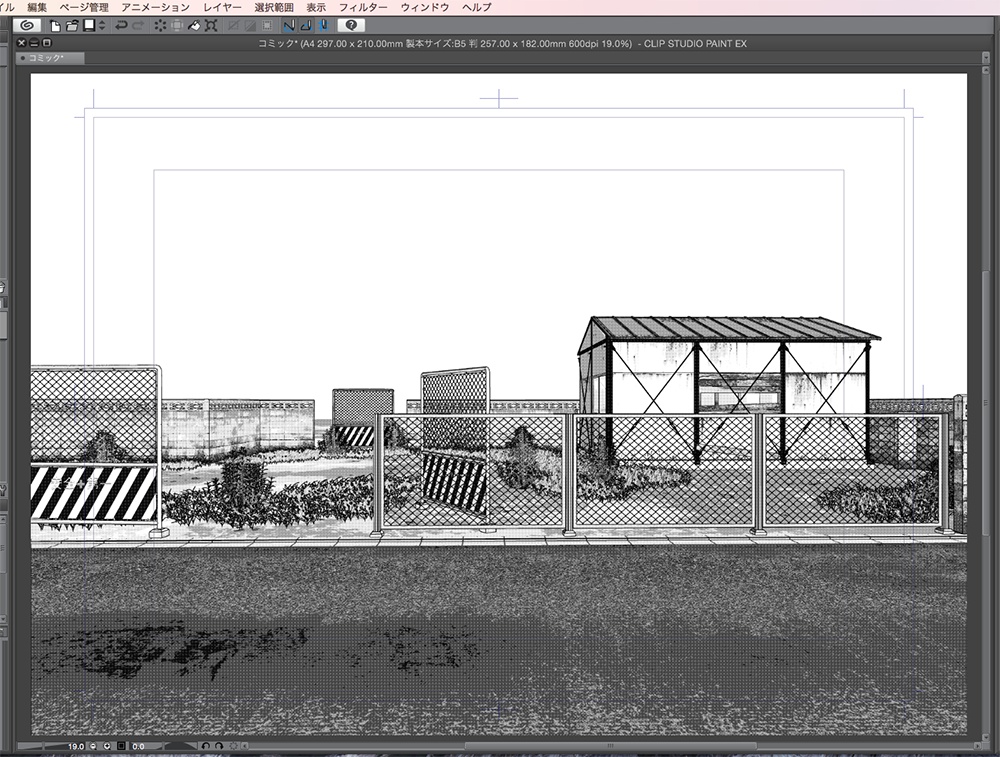Fill using the paint bucket icon

pos(194,26)
